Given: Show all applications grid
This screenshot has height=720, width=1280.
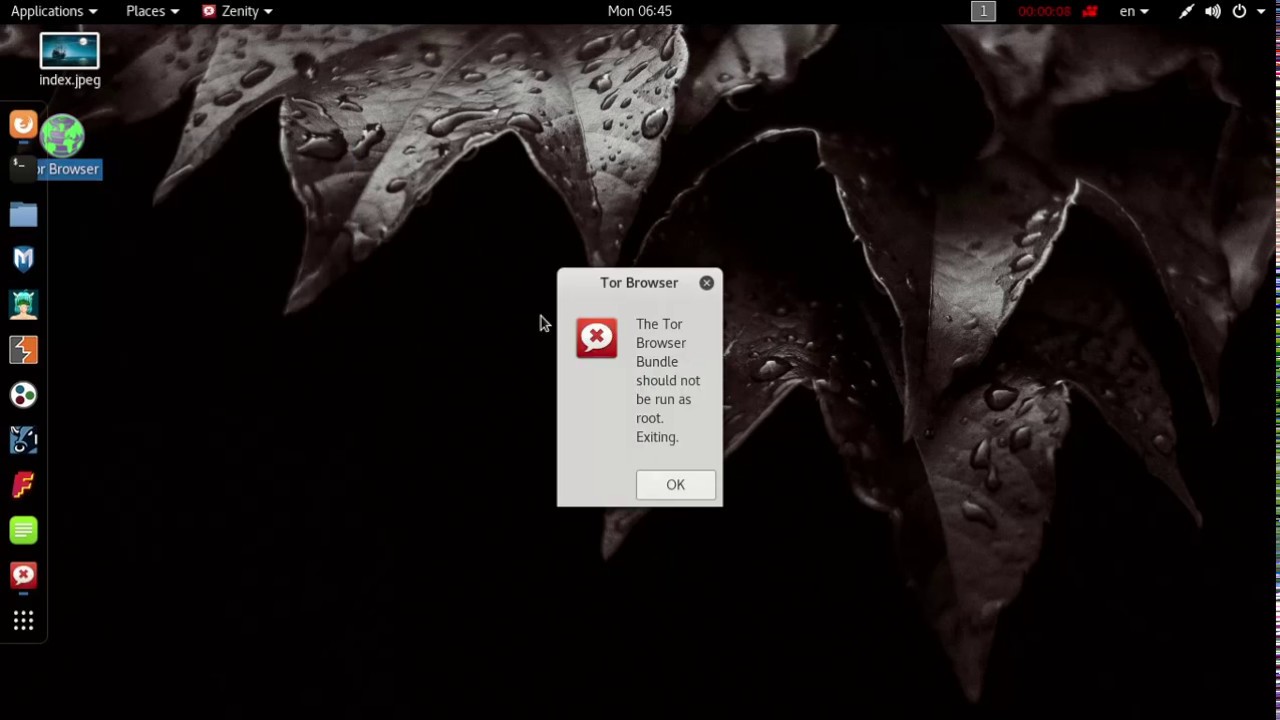Looking at the screenshot, I should (23, 621).
